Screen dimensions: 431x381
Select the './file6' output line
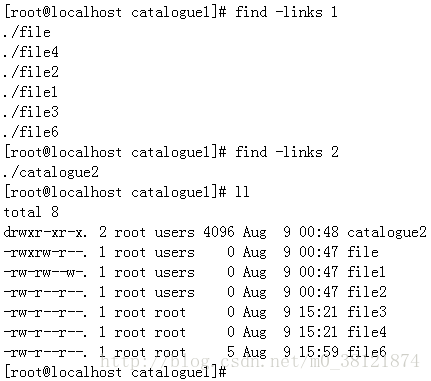pyautogui.click(x=31, y=132)
